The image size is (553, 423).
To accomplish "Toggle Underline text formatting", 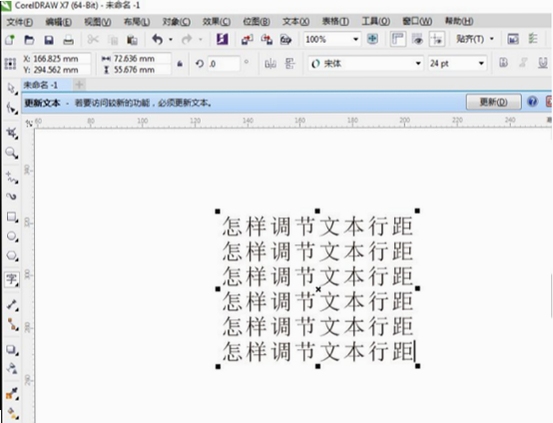I will 543,63.
